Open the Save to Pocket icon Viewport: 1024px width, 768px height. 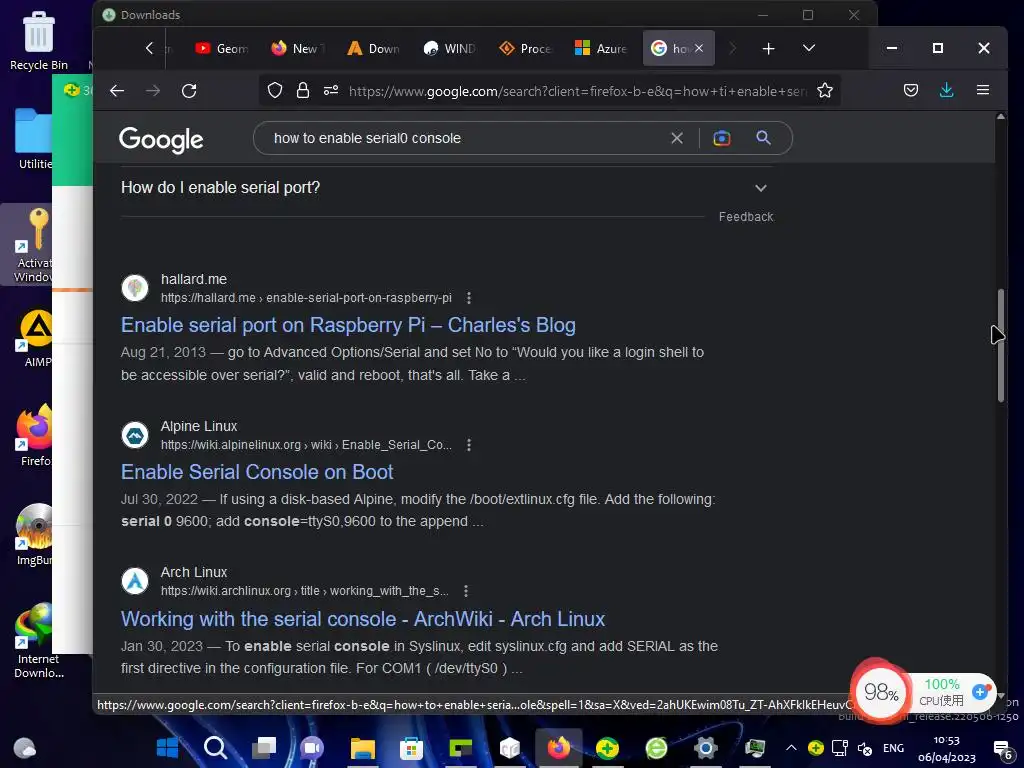[911, 90]
